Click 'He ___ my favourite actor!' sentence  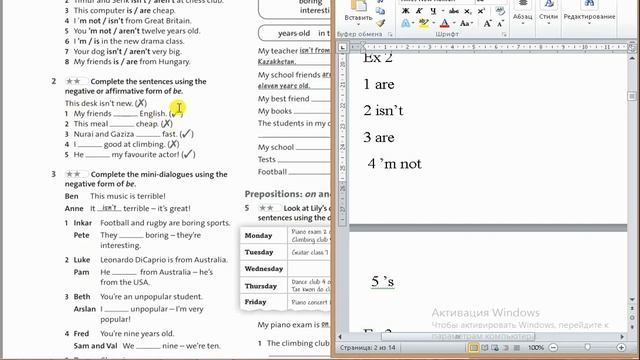127,155
